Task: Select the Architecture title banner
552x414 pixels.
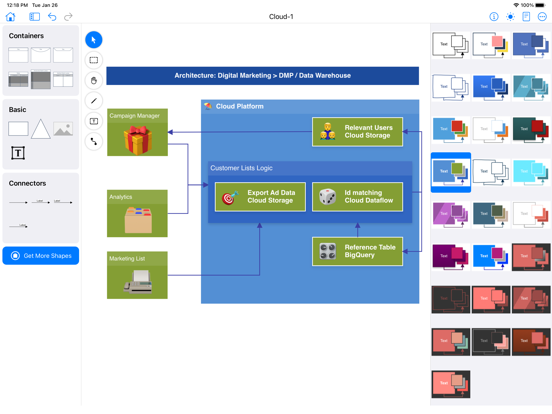Action: pyautogui.click(x=263, y=76)
